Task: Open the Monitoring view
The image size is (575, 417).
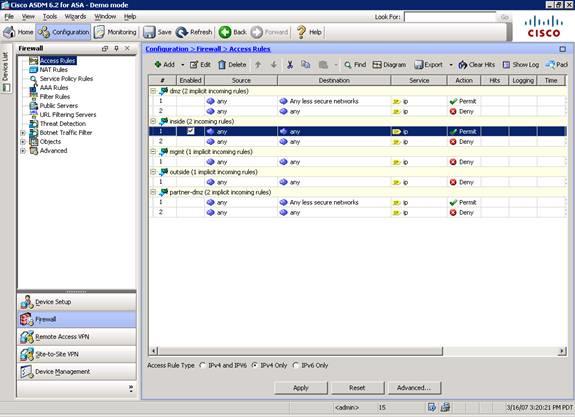Action: click(115, 32)
